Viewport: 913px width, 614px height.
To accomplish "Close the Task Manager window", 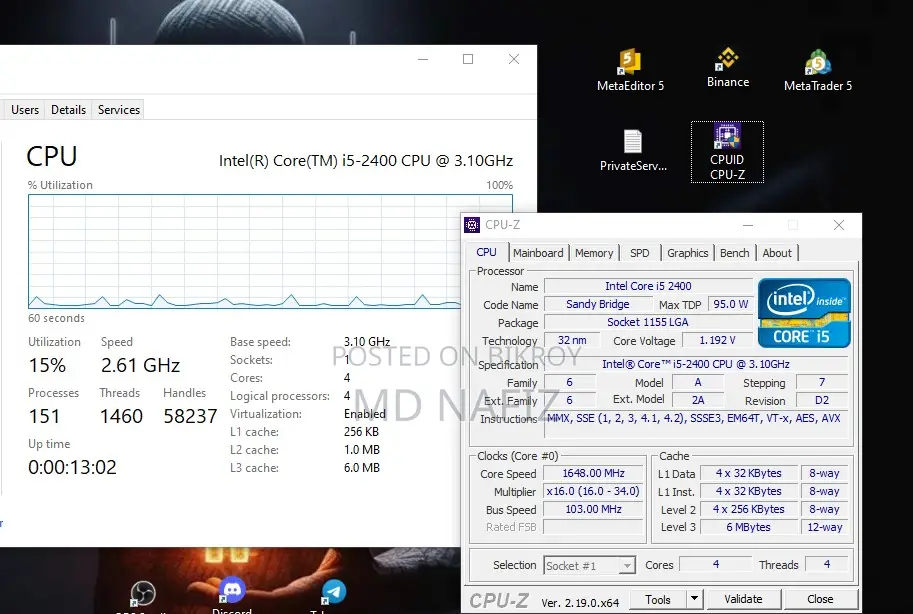I will click(514, 59).
